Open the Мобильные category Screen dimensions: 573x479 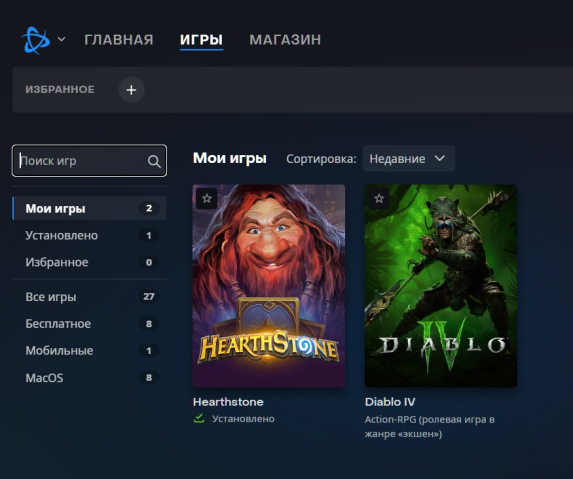tap(89, 351)
